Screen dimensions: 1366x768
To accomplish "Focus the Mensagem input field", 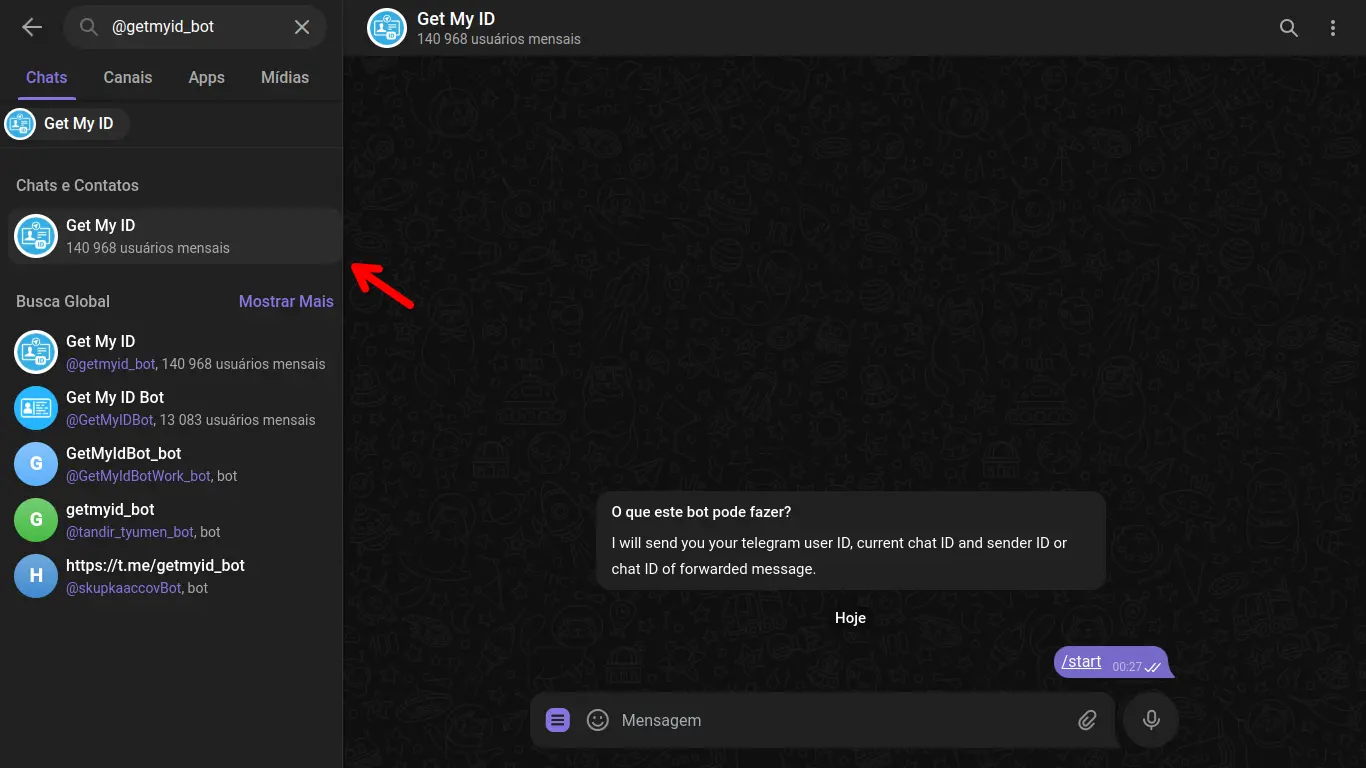I will tap(838, 720).
